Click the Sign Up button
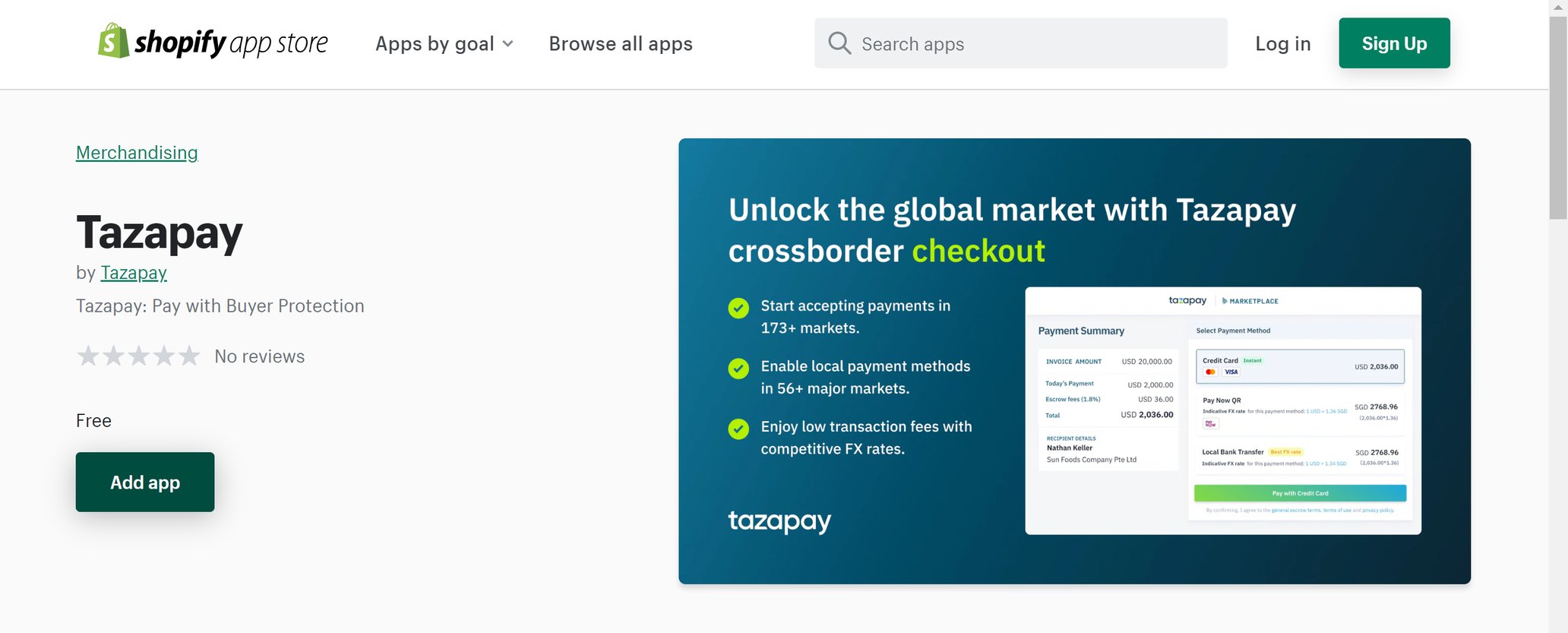 coord(1394,43)
